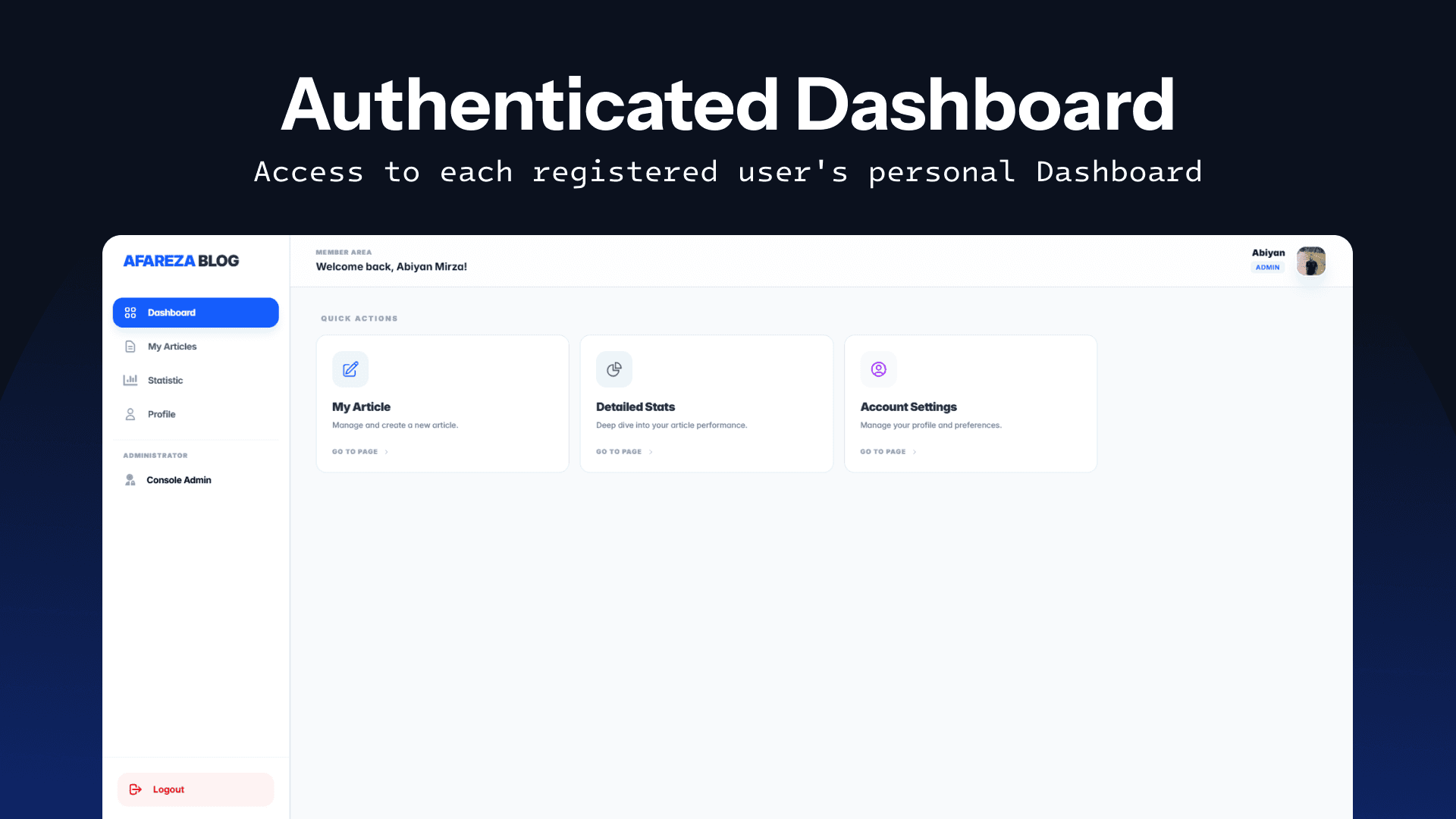Screen dimensions: 1456x819
Task: Click the Profile person icon in sidebar
Action: pos(130,414)
